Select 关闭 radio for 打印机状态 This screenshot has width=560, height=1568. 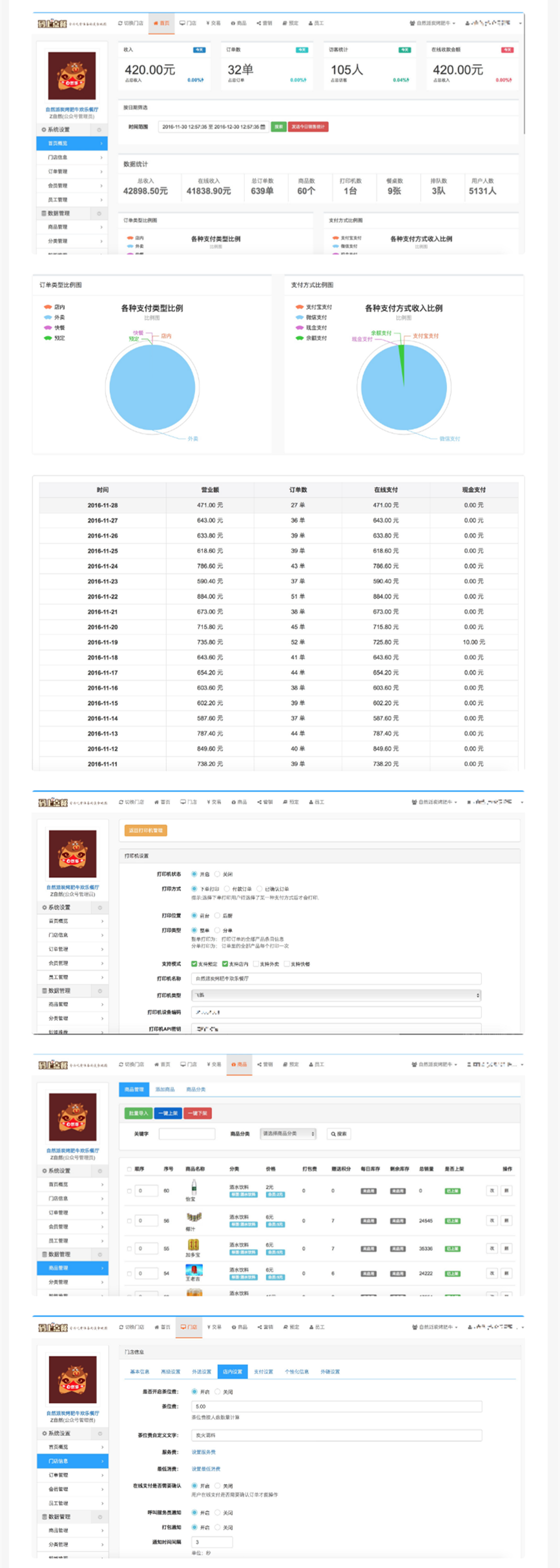click(x=218, y=874)
